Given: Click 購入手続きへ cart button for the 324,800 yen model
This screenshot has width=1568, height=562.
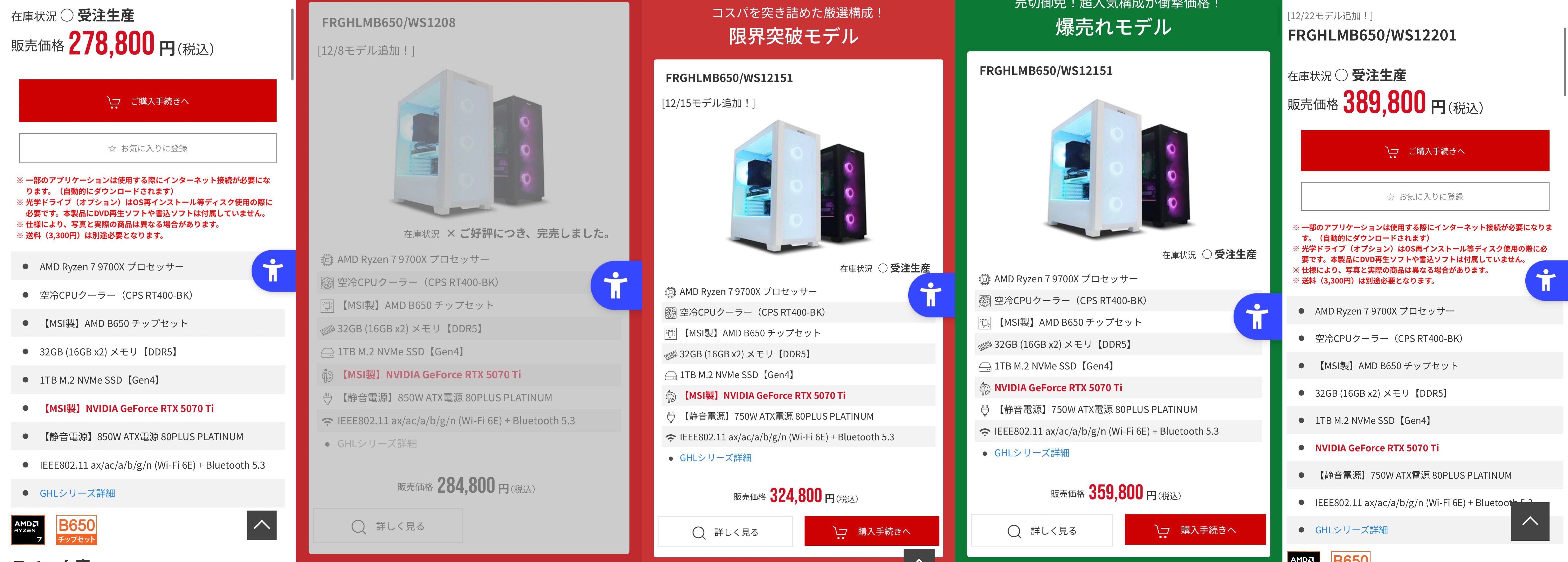Looking at the screenshot, I should [872, 531].
